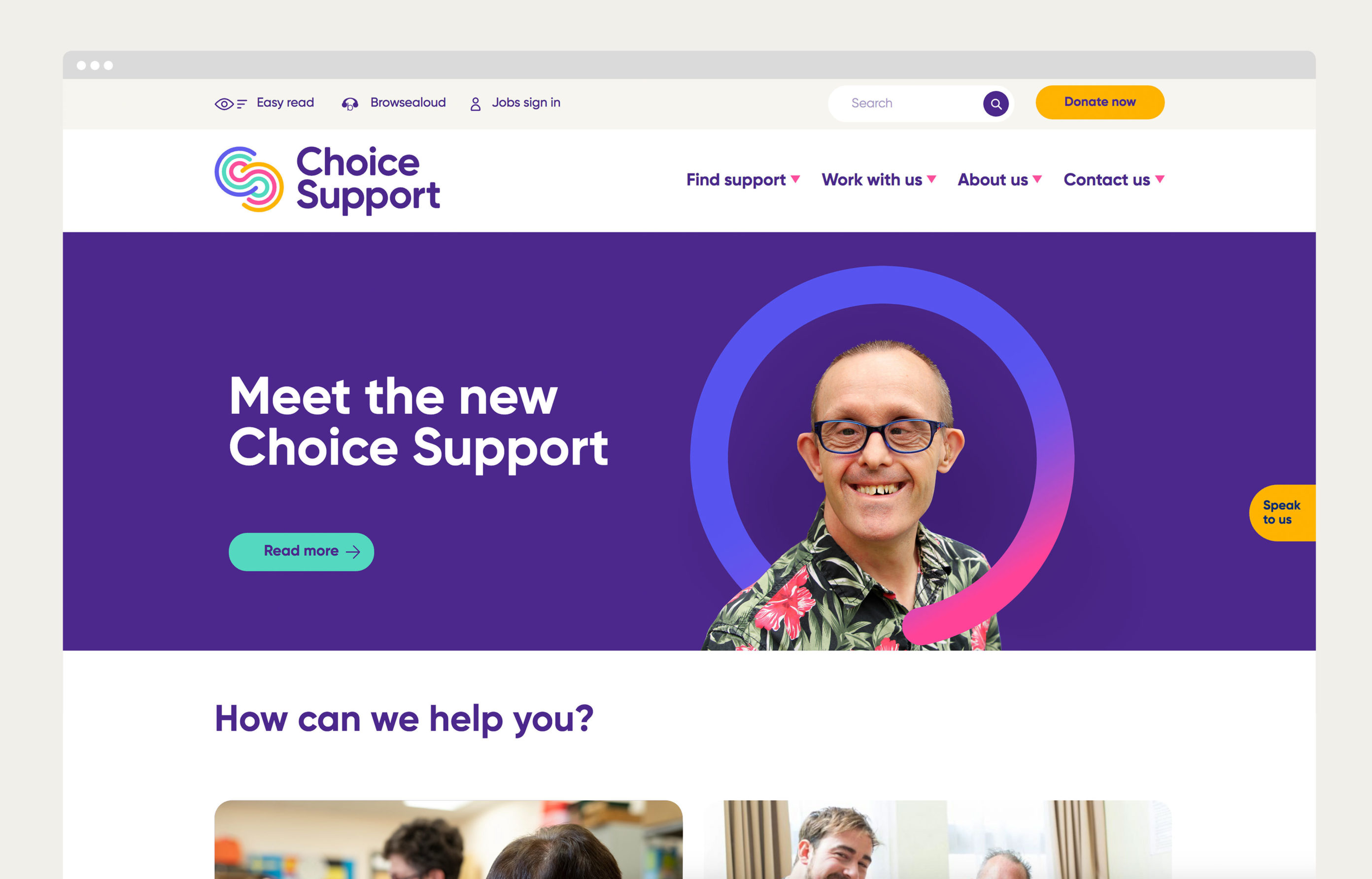The height and width of the screenshot is (879, 1372).
Task: Open the Jobs sign in link
Action: 526,103
